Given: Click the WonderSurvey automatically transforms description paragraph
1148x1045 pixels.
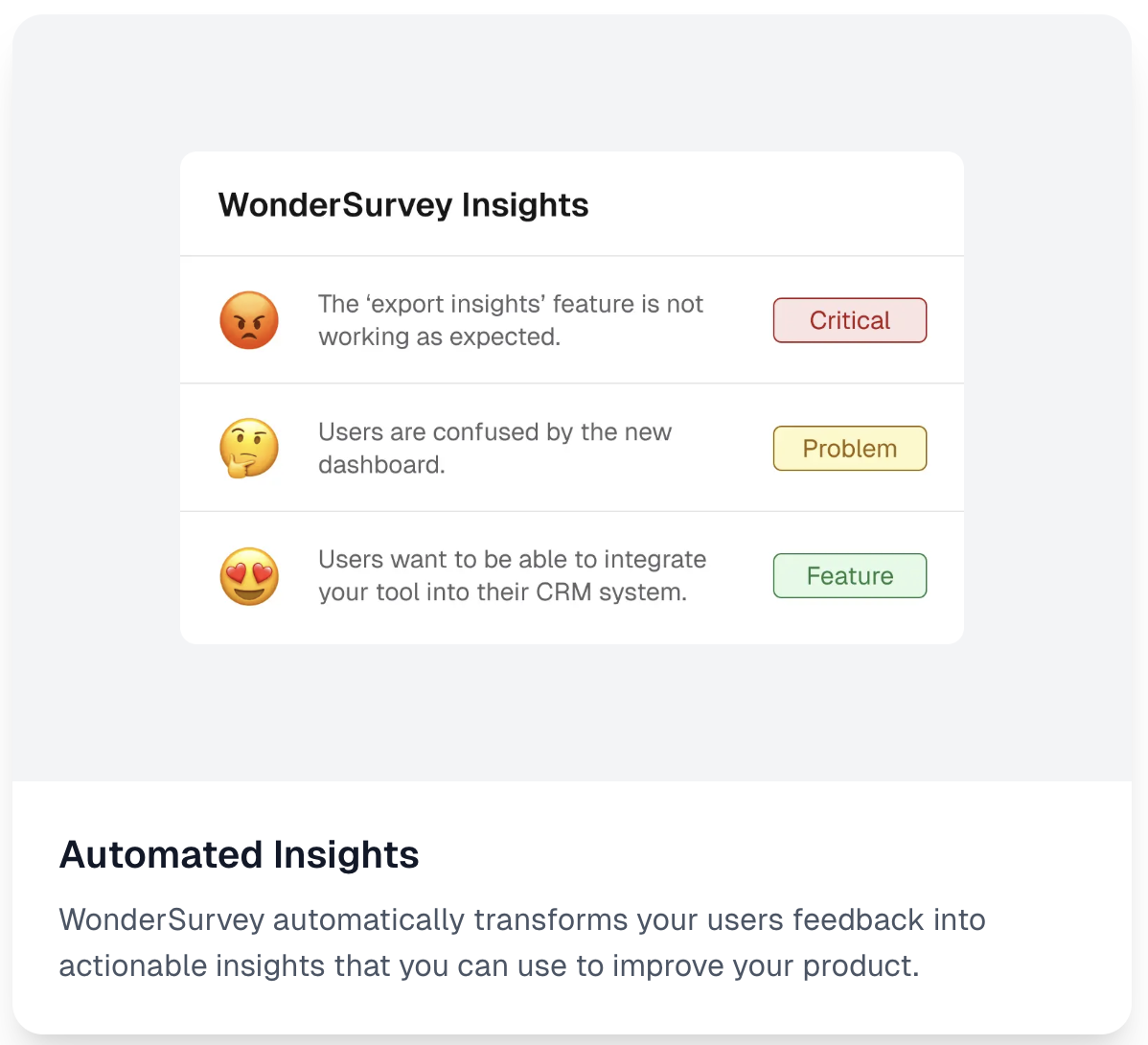Looking at the screenshot, I should pos(522,942).
